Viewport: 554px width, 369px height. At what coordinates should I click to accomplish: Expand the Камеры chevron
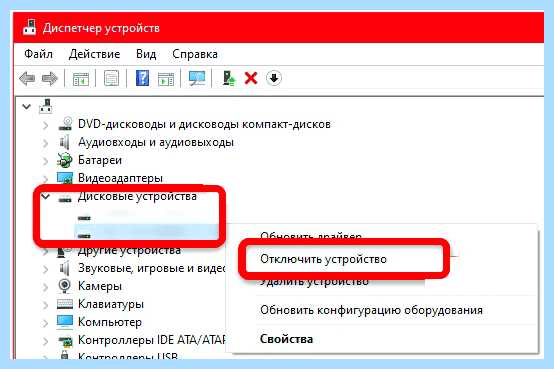click(x=46, y=287)
